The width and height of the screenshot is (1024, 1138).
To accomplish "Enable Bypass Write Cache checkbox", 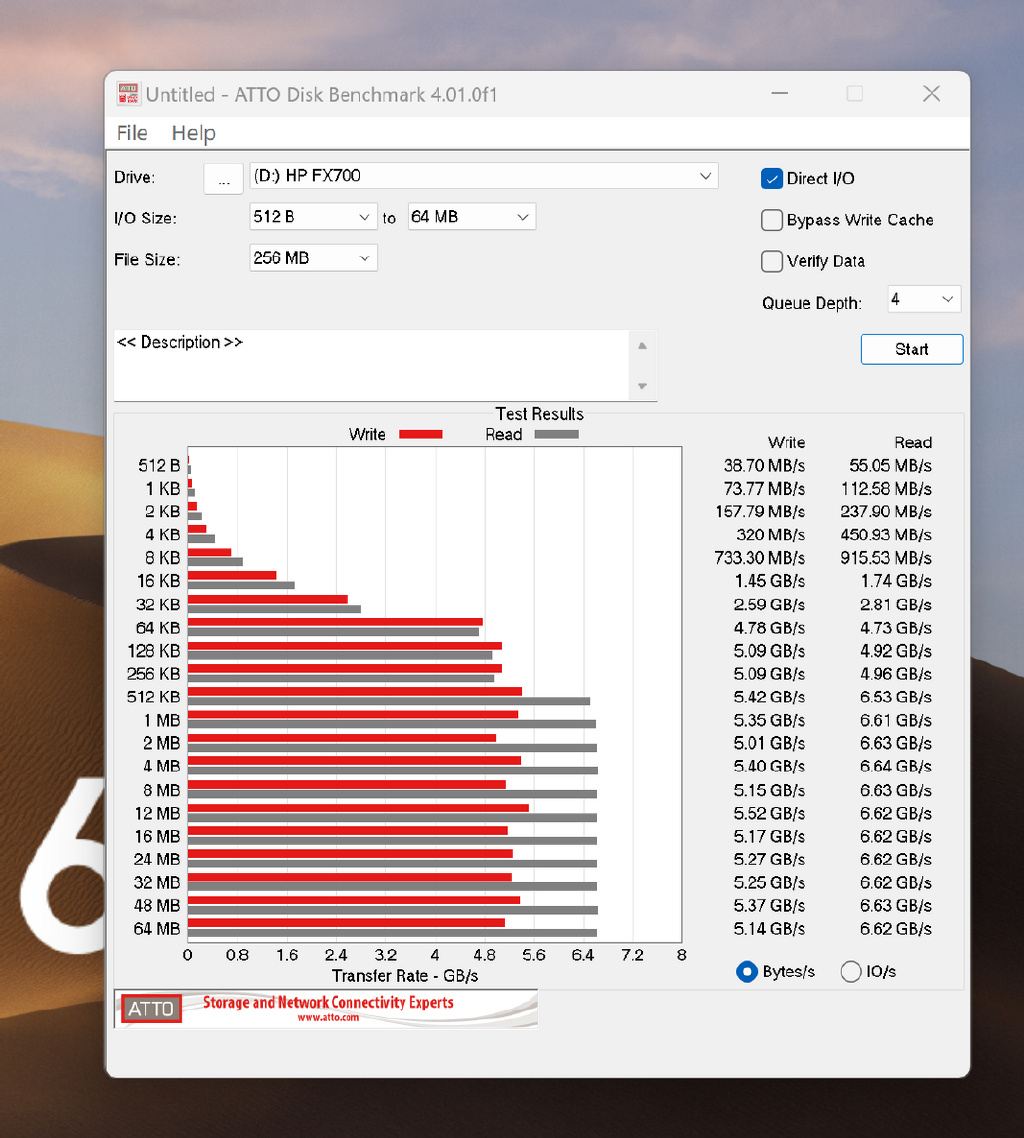I will [x=771, y=220].
